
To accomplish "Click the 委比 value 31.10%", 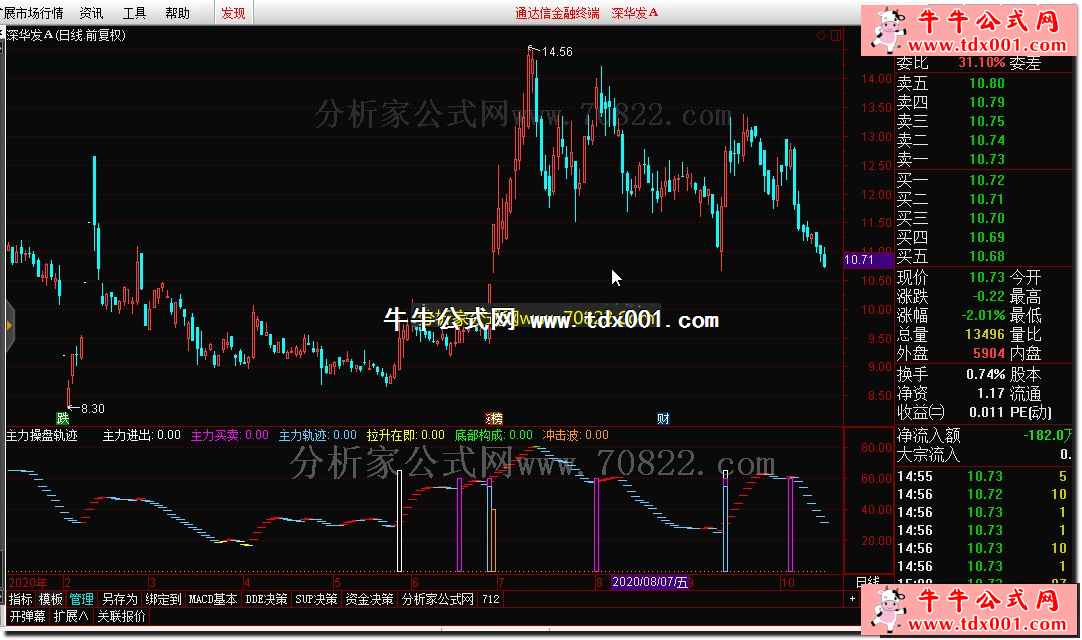I will (981, 63).
